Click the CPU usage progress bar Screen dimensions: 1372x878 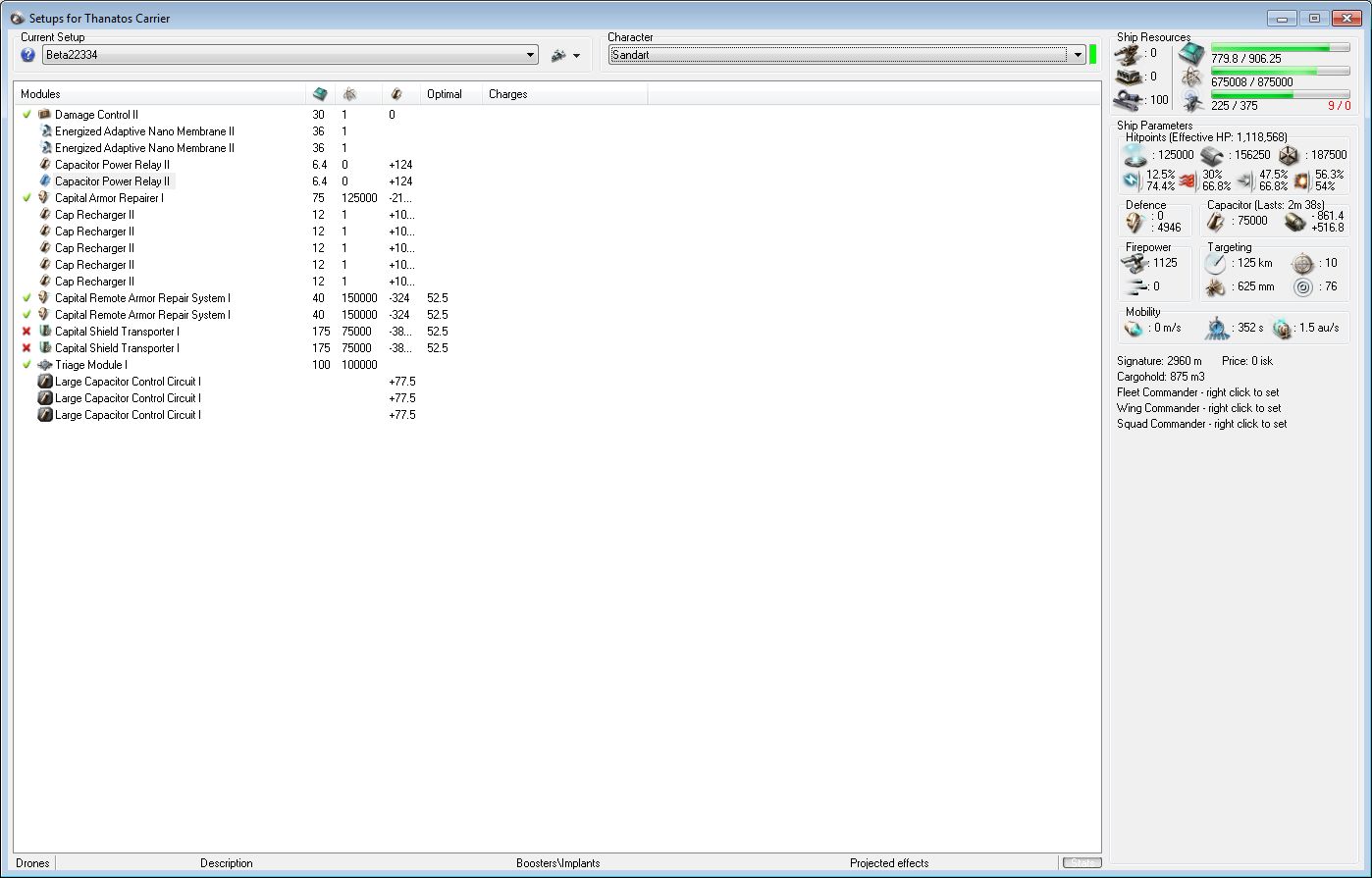tap(1280, 47)
